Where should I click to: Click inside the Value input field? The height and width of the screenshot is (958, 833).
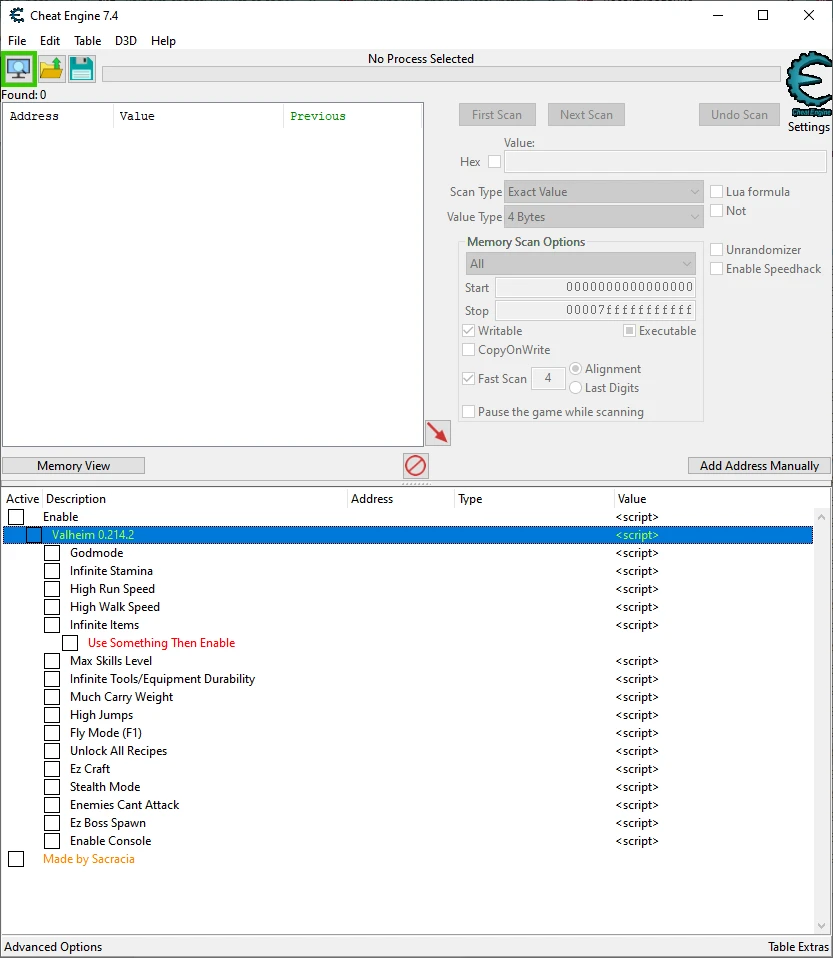[665, 161]
